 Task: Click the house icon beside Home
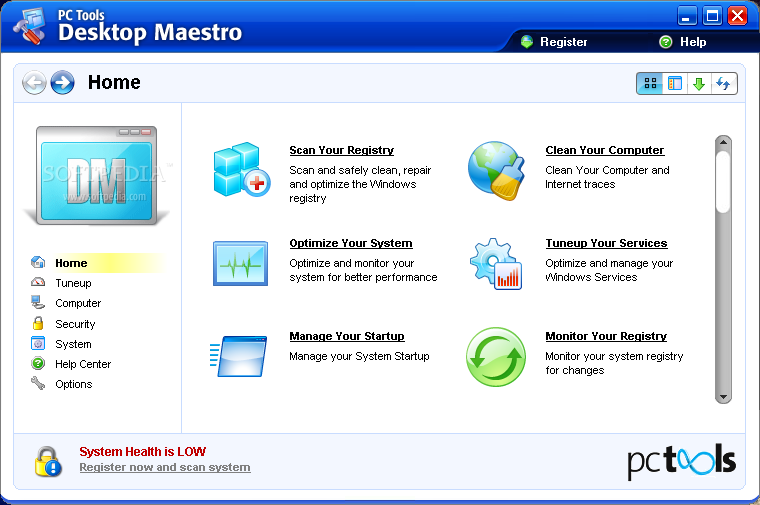(38, 262)
